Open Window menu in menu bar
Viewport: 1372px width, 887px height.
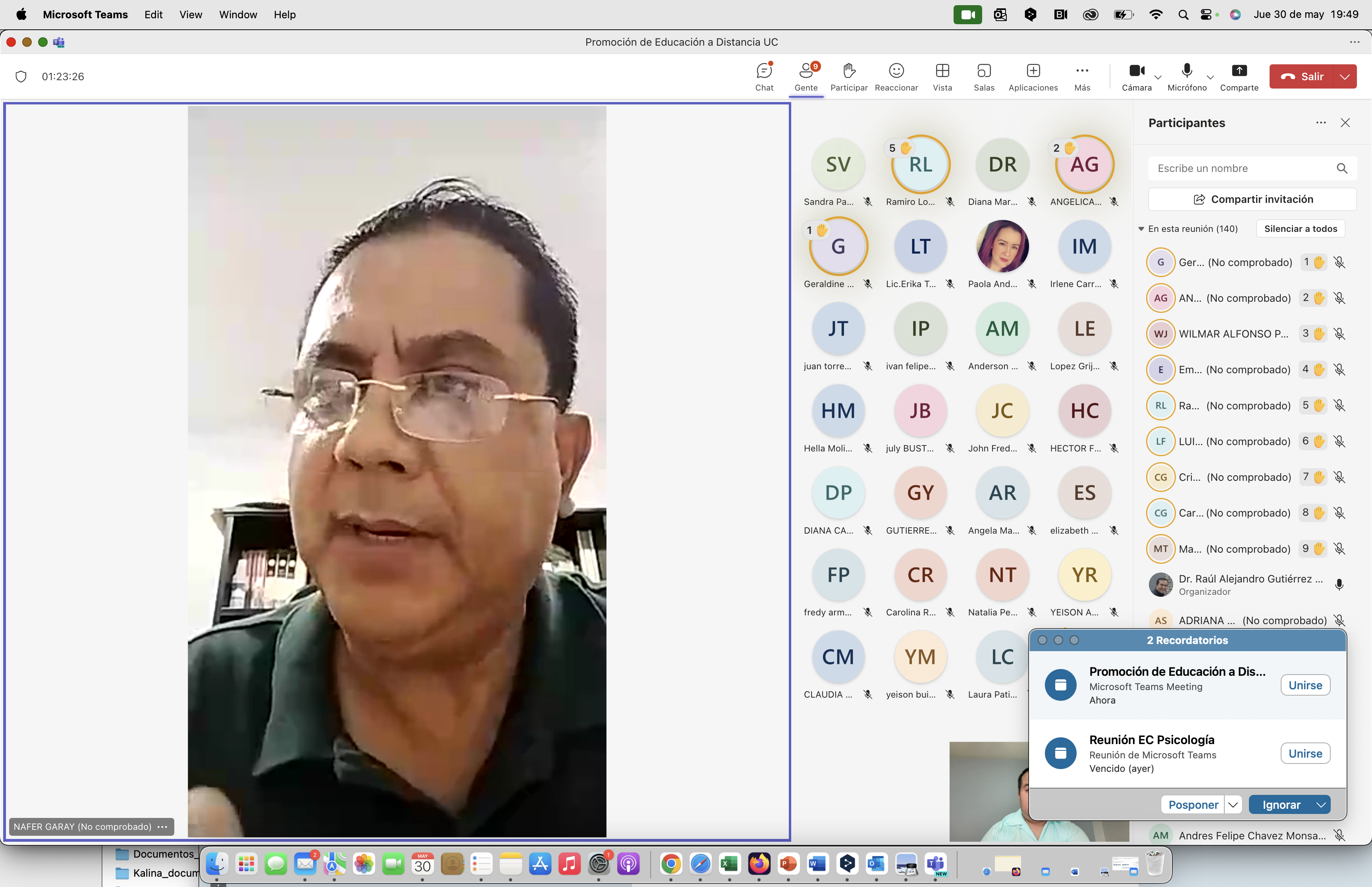coord(238,14)
